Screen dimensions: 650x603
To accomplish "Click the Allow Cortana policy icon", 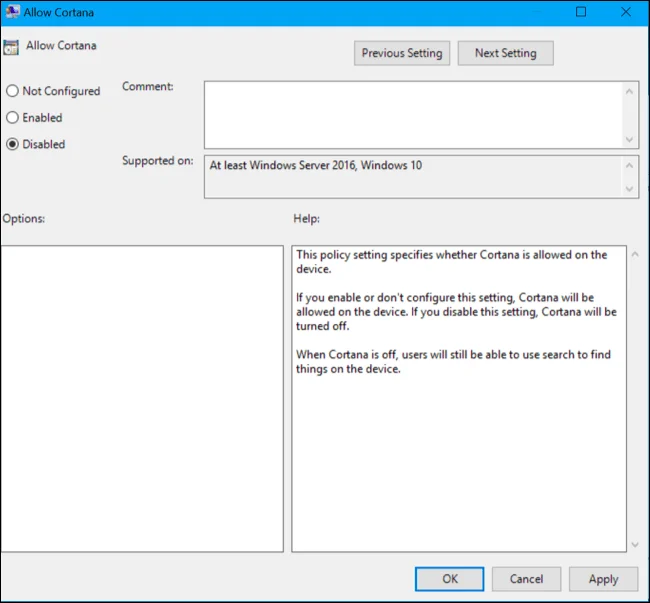I will click(x=11, y=47).
